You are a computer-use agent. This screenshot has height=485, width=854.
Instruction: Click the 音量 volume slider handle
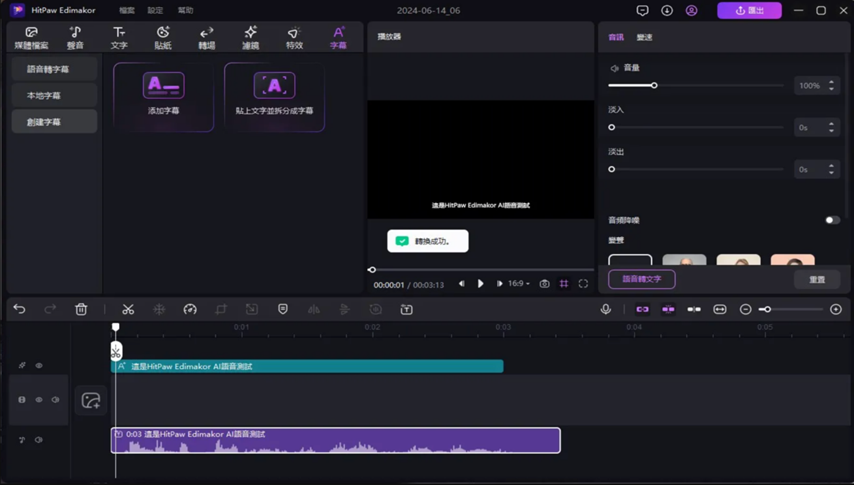coord(654,86)
